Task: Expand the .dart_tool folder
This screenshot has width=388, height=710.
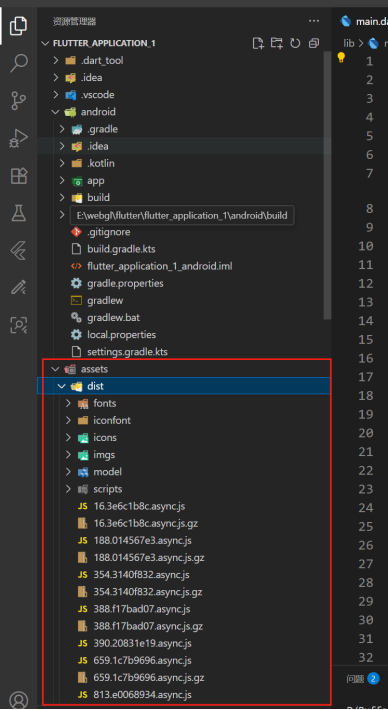Action: (x=56, y=60)
